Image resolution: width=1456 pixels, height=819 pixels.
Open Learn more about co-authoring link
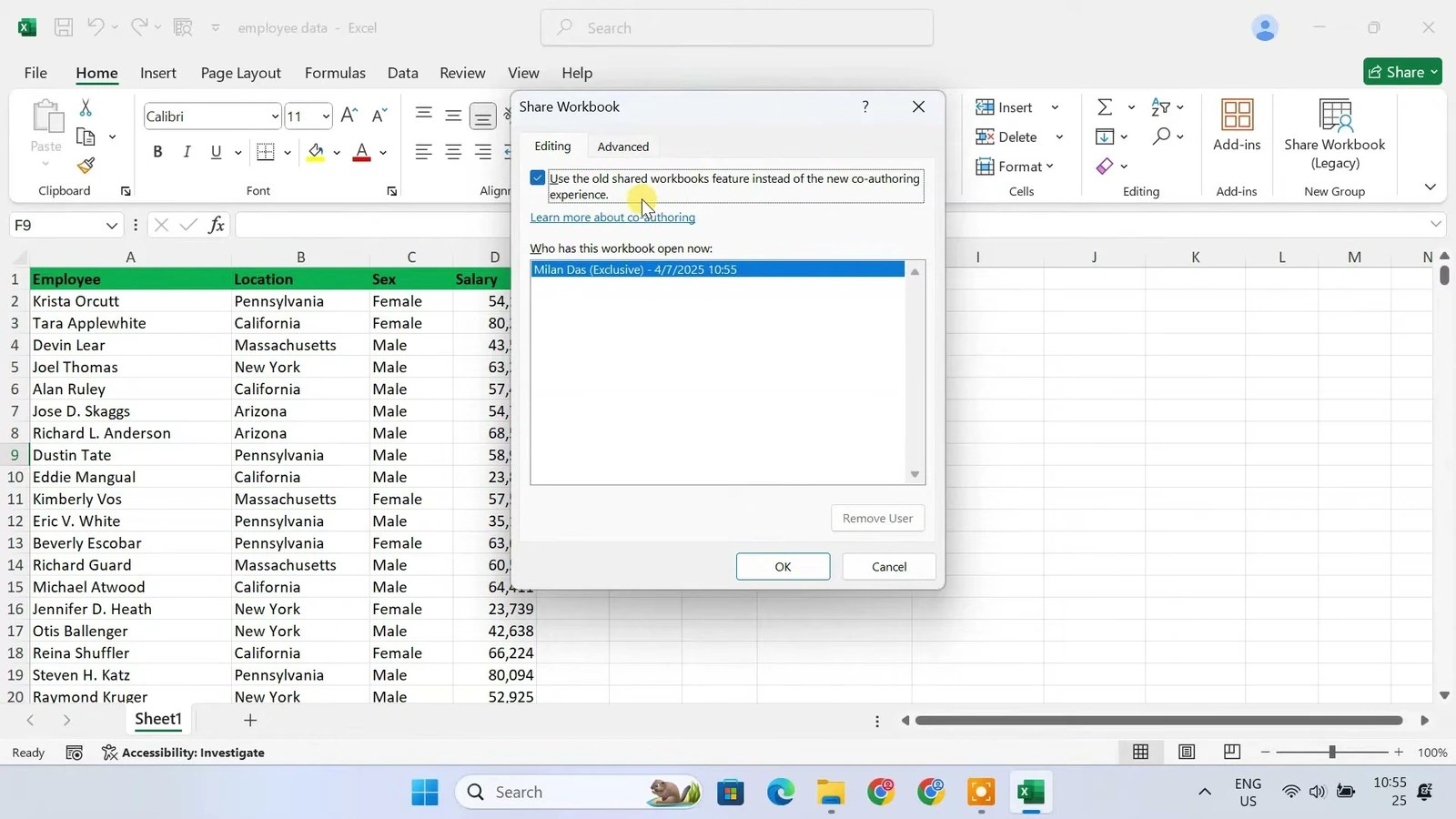pyautogui.click(x=612, y=217)
